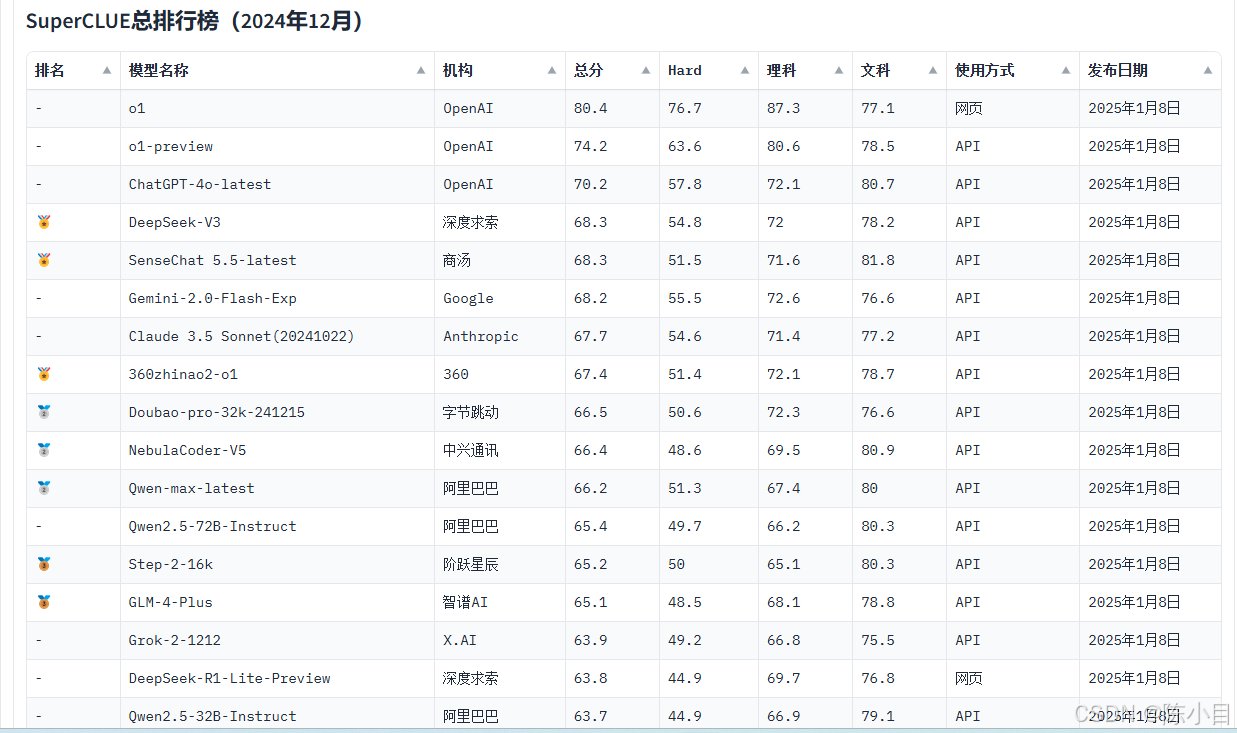The image size is (1237, 733).
Task: Click release date in Claude 3.5 Sonnet row
Action: [1135, 336]
